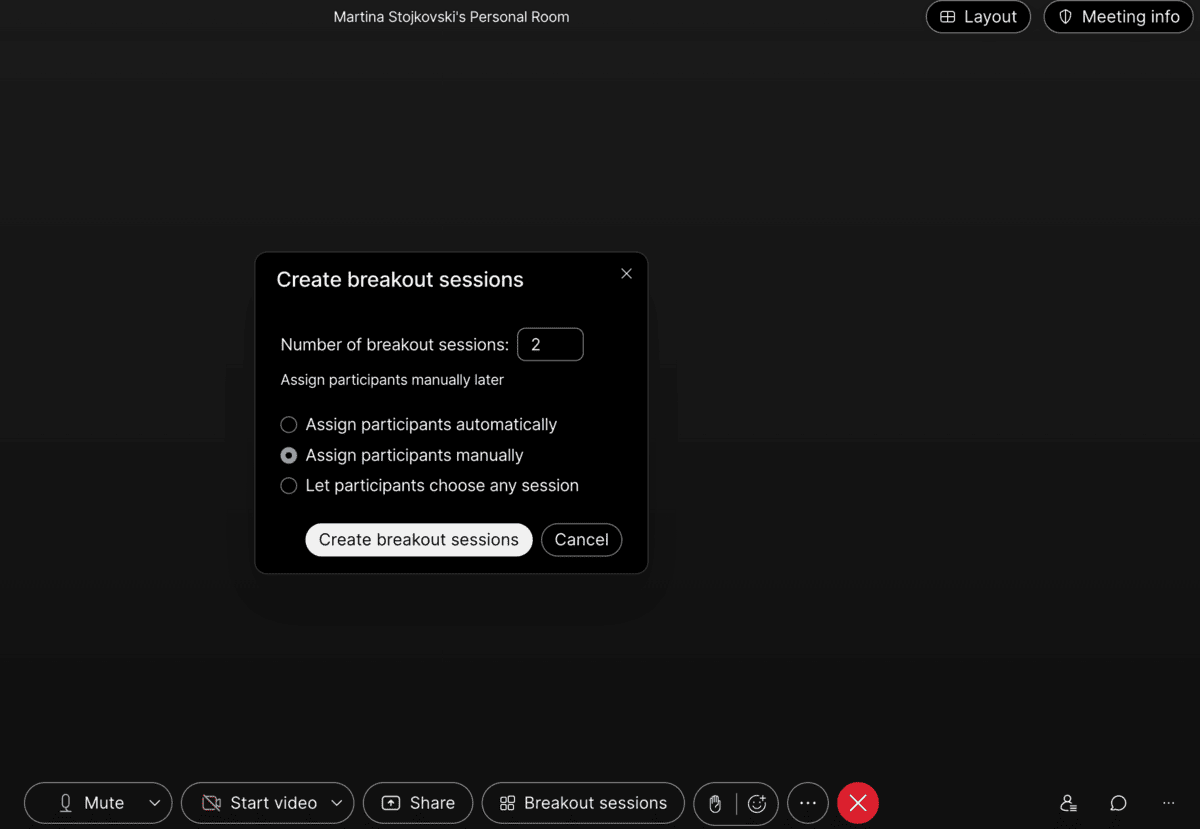
Task: Start sharing with the Share icon
Action: (390, 803)
